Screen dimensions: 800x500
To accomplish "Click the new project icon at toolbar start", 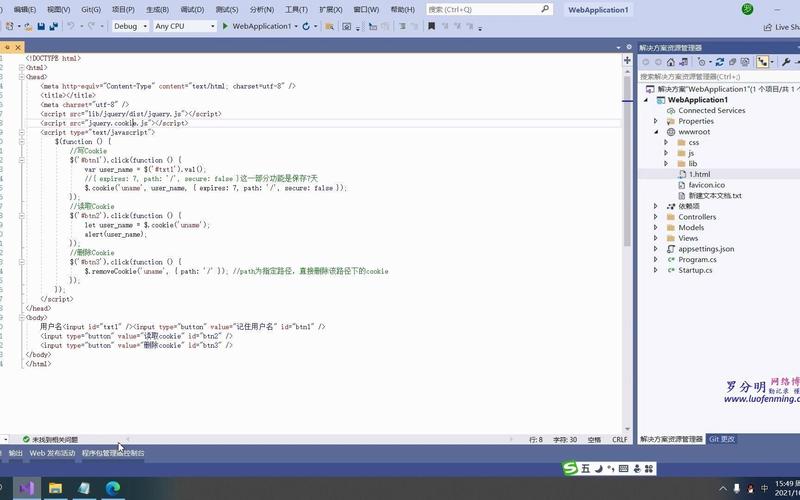I will (x=9, y=26).
